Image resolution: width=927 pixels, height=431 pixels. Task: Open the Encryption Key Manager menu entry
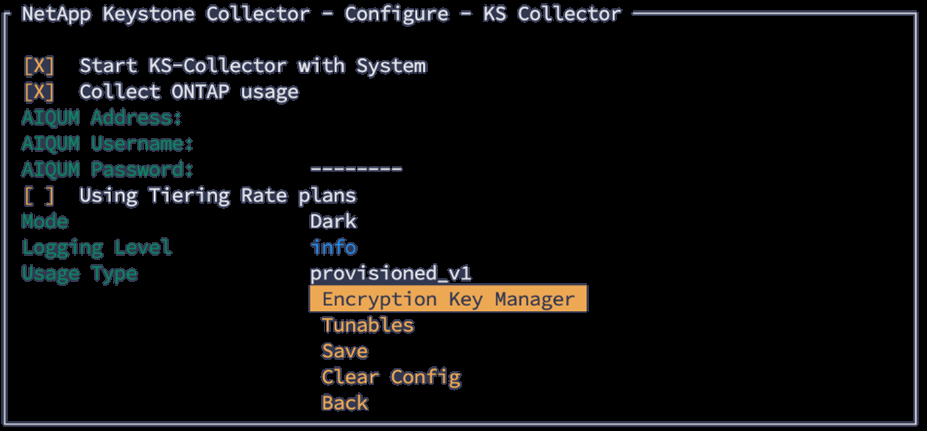point(448,299)
